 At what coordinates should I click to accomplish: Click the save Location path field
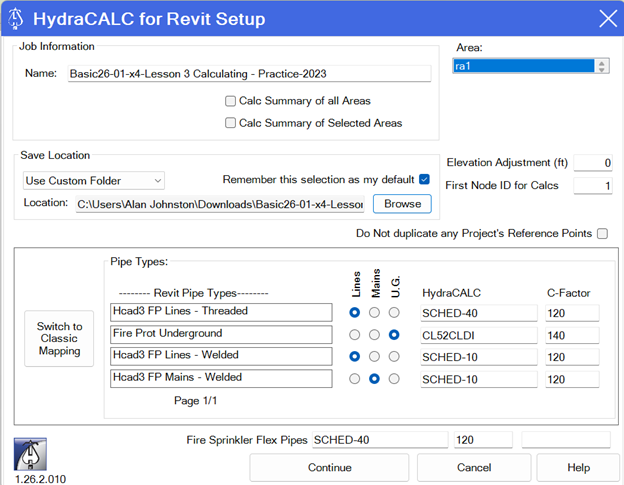[220, 204]
